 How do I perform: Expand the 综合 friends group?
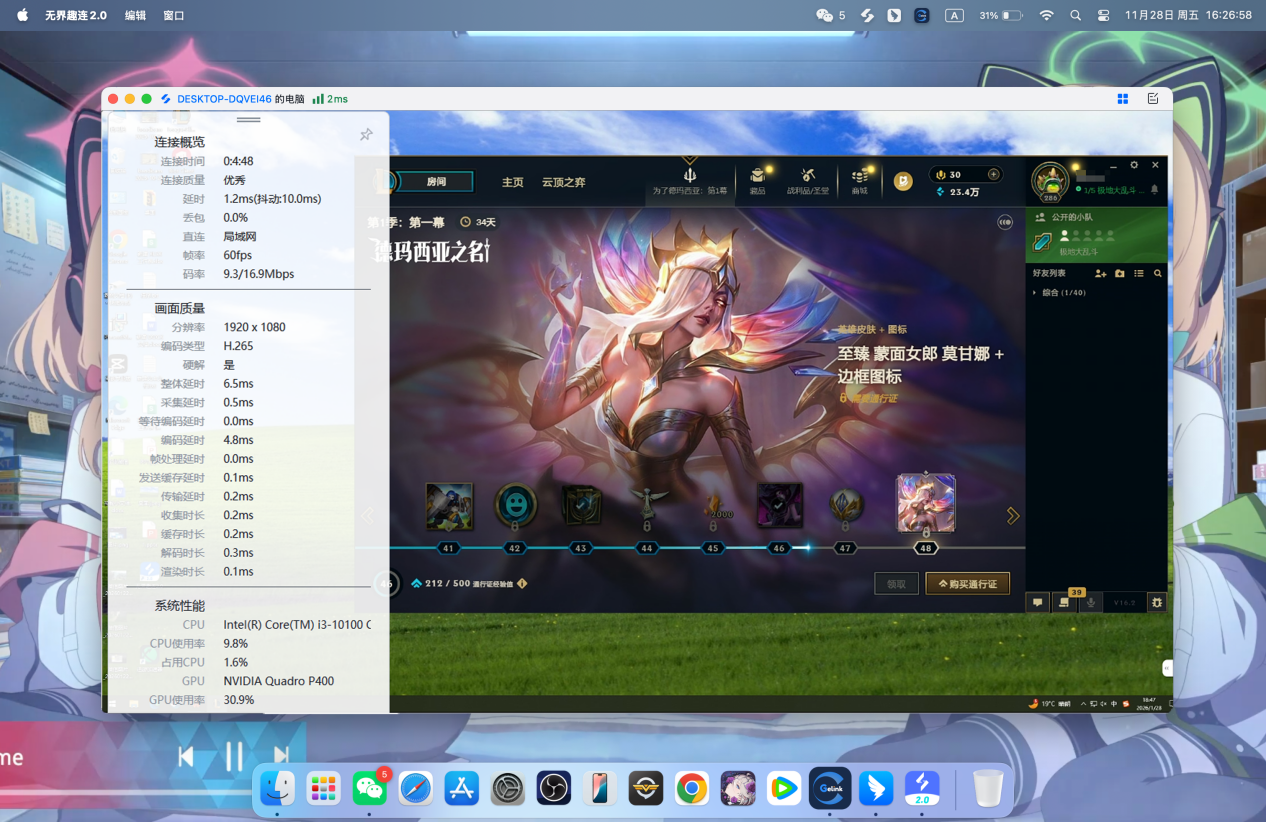pos(1035,293)
